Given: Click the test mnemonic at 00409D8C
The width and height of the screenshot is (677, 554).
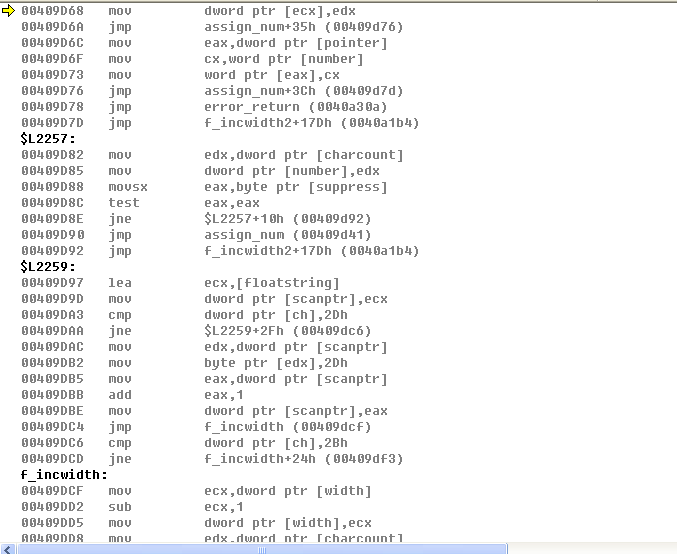Looking at the screenshot, I should tap(124, 203).
